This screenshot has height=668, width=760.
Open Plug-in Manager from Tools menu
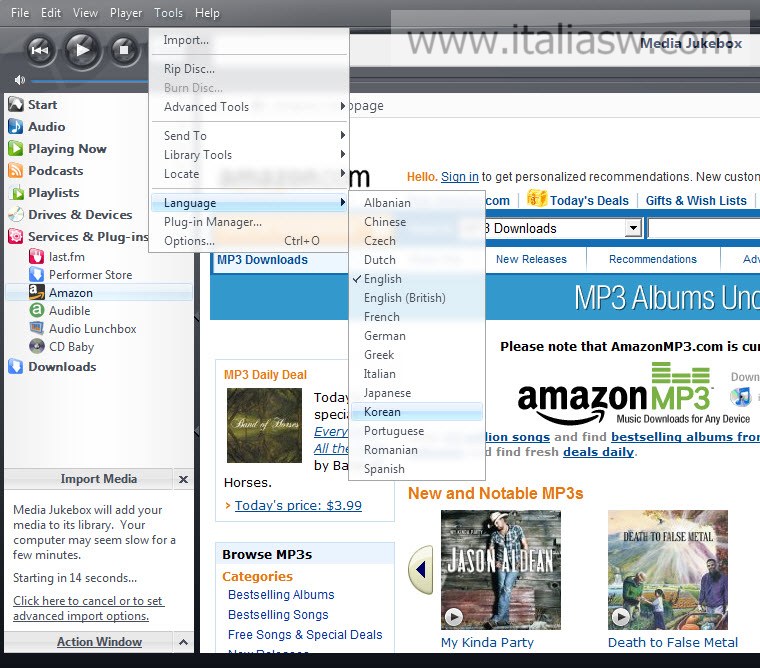click(x=212, y=222)
